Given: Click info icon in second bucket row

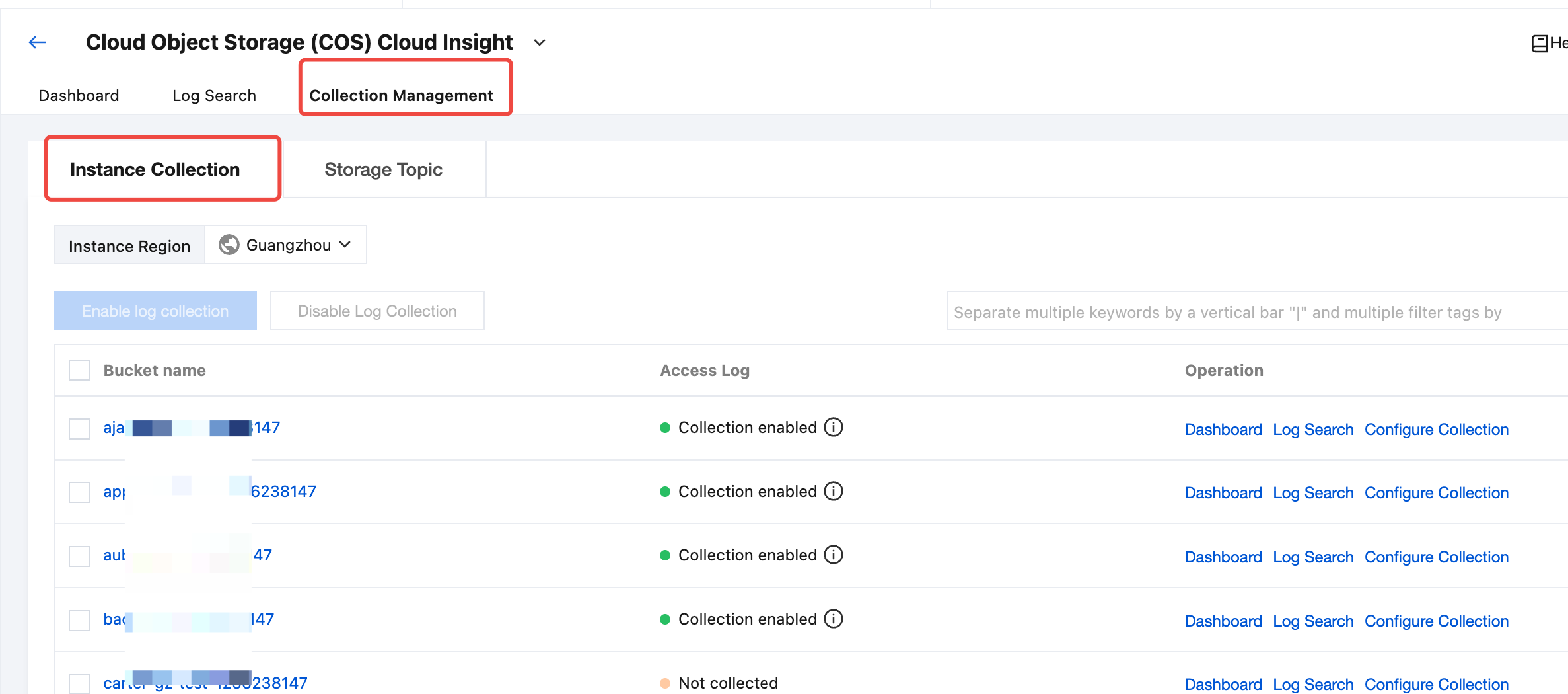Looking at the screenshot, I should [x=834, y=492].
